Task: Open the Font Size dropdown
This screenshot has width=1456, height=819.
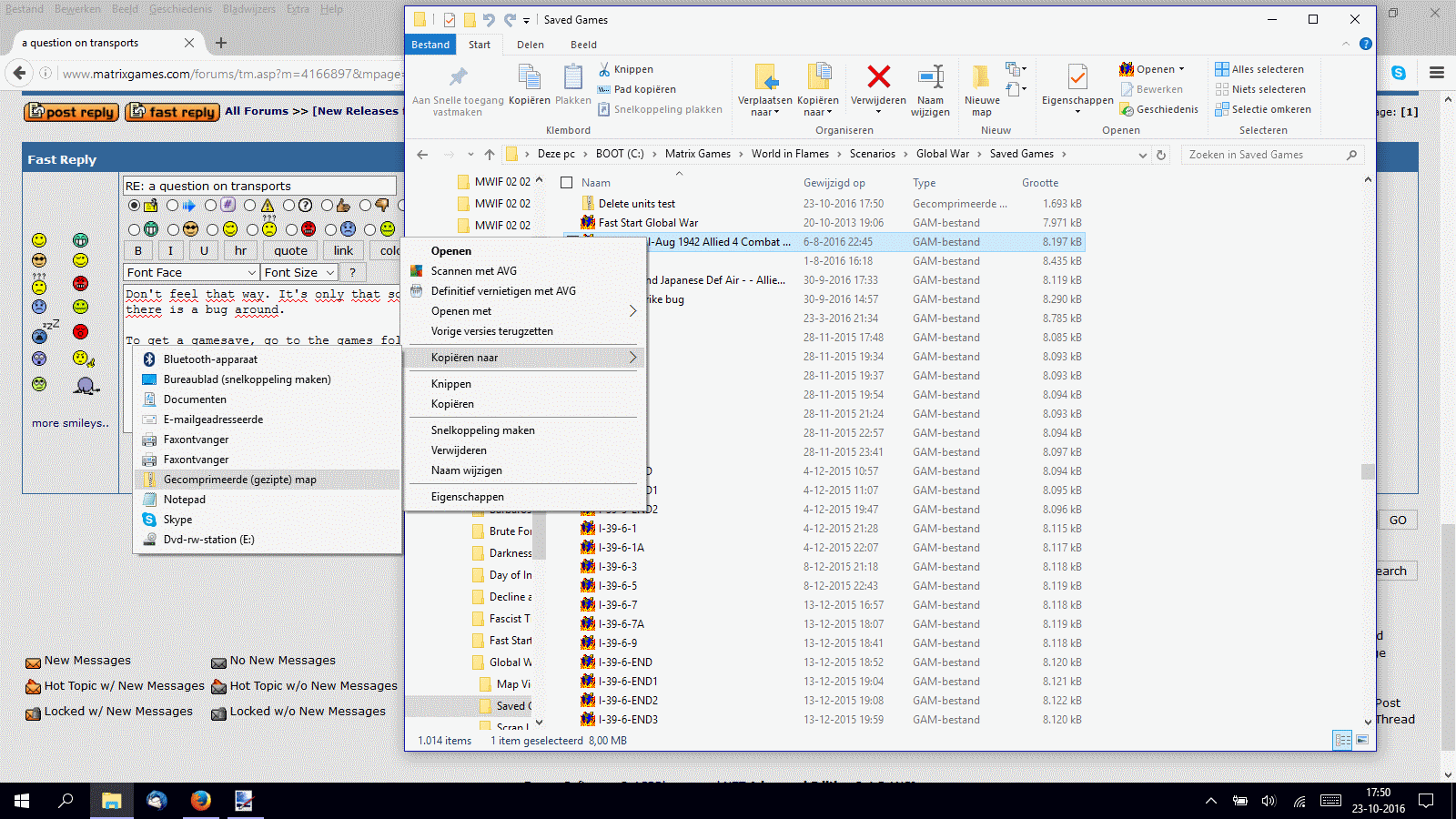Action: (x=299, y=272)
